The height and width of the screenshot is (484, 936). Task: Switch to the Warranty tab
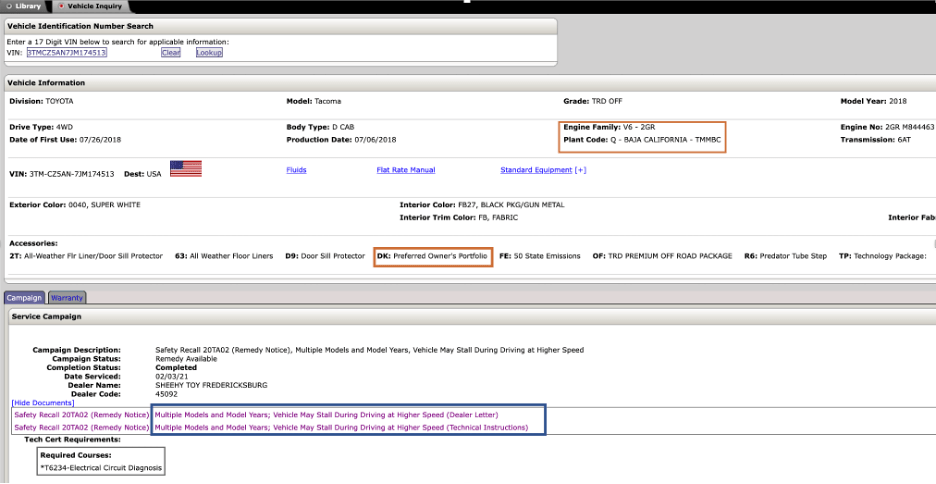pos(67,298)
